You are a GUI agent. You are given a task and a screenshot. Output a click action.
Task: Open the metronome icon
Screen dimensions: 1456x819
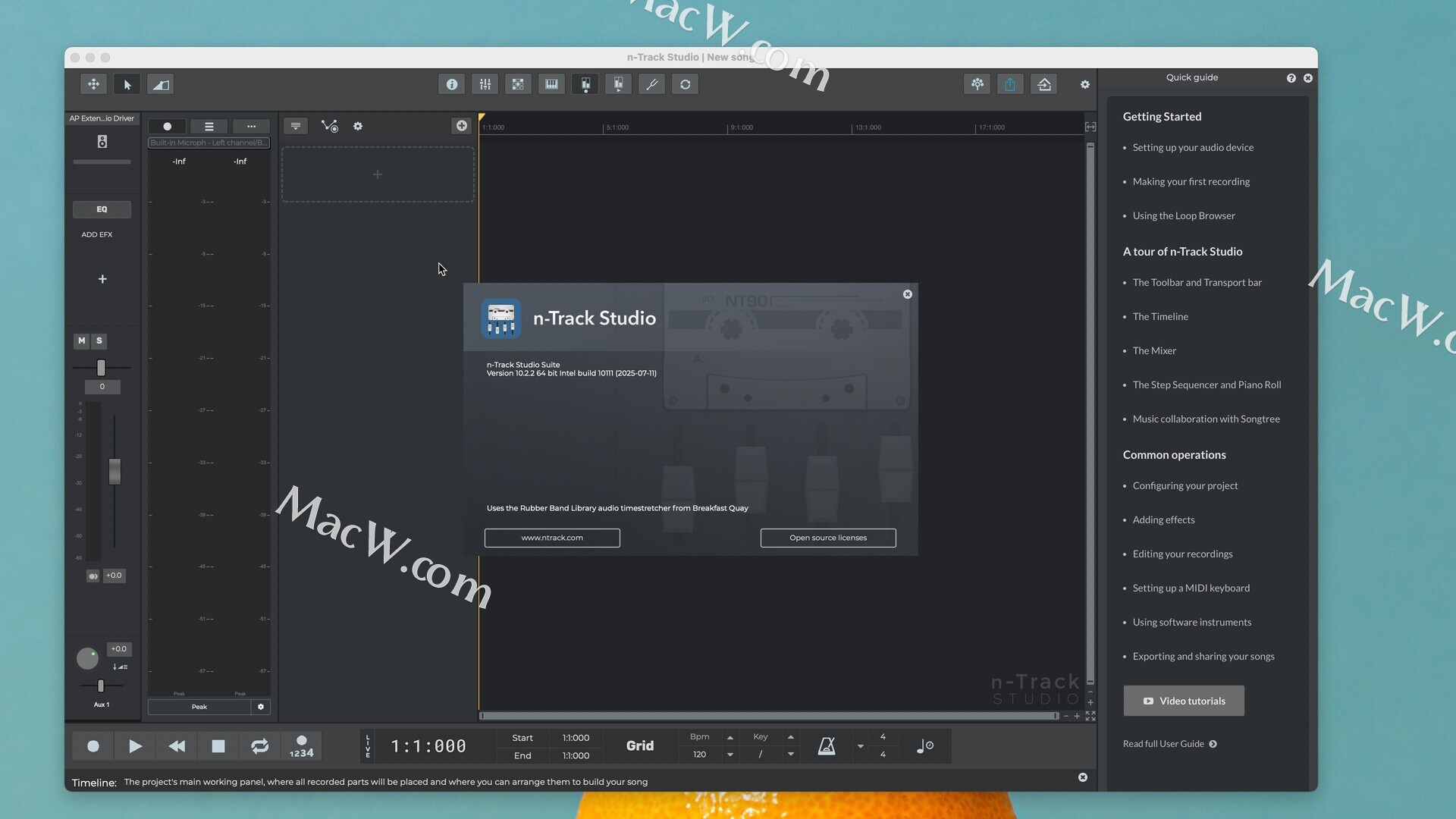pos(827,746)
